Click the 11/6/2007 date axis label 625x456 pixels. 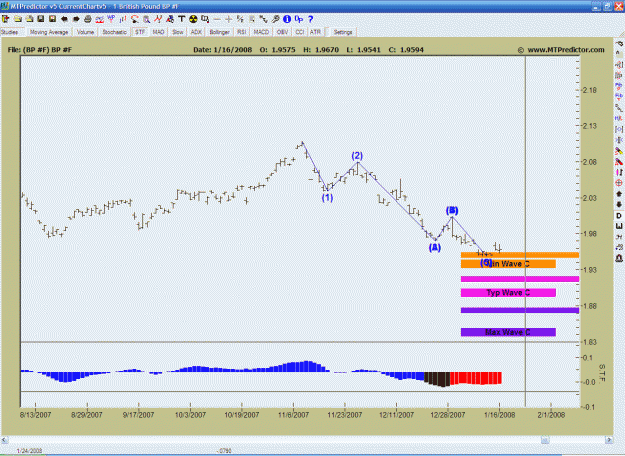coord(293,415)
